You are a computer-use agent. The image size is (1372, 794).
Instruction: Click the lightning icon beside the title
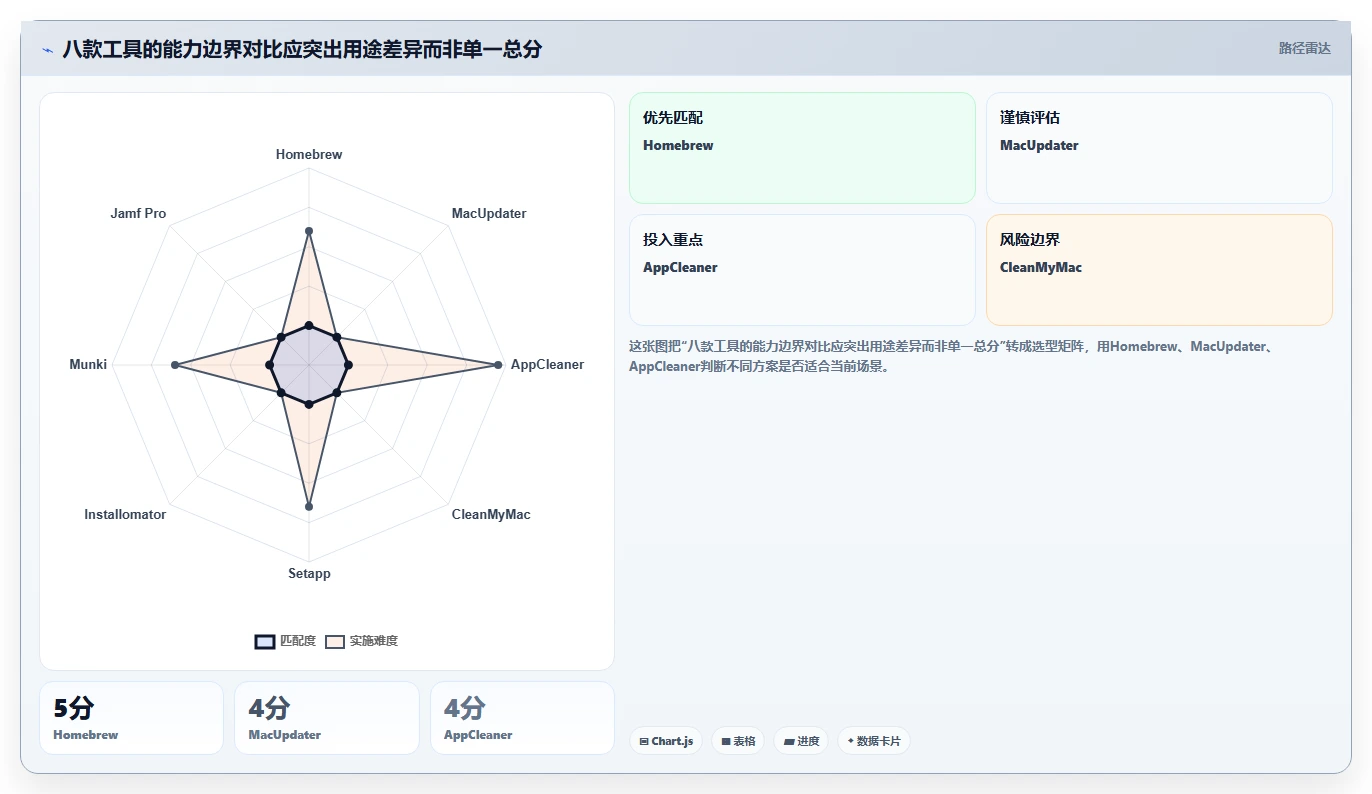[x=47, y=49]
